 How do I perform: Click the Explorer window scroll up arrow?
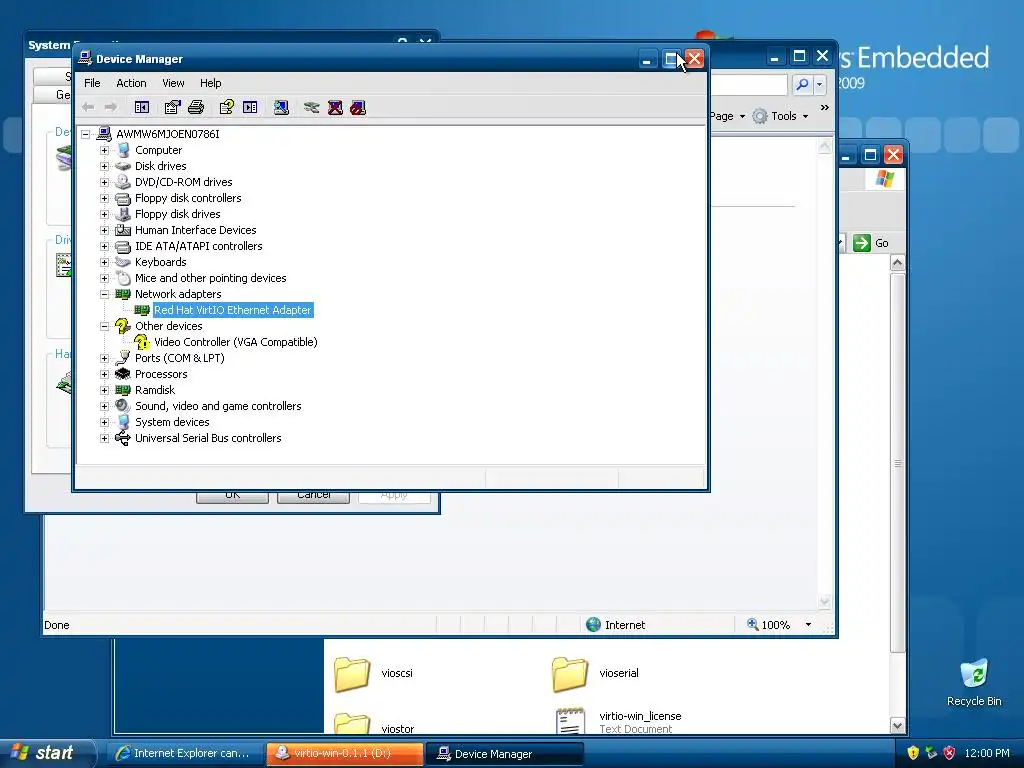click(x=897, y=263)
